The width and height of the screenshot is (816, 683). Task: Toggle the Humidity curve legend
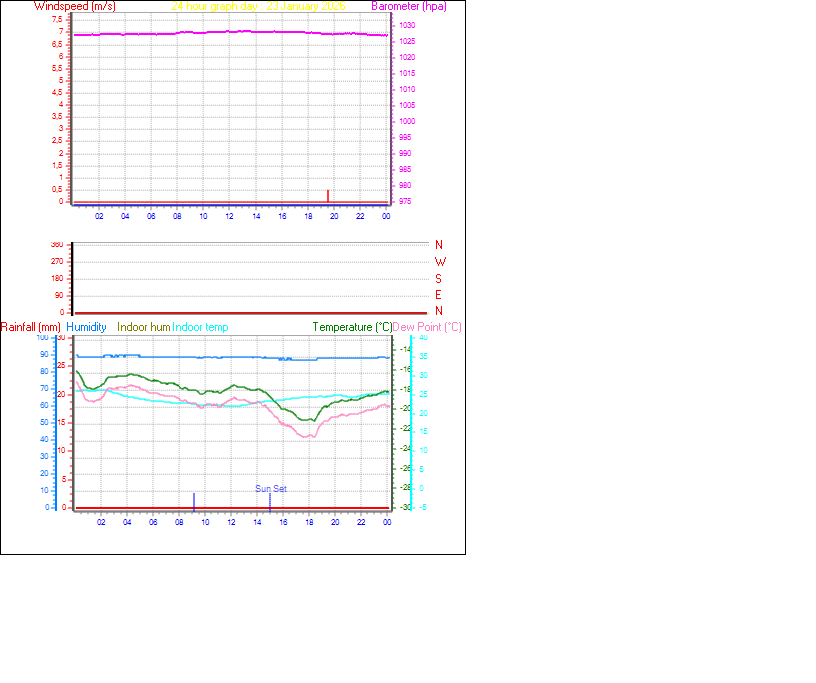[86, 327]
